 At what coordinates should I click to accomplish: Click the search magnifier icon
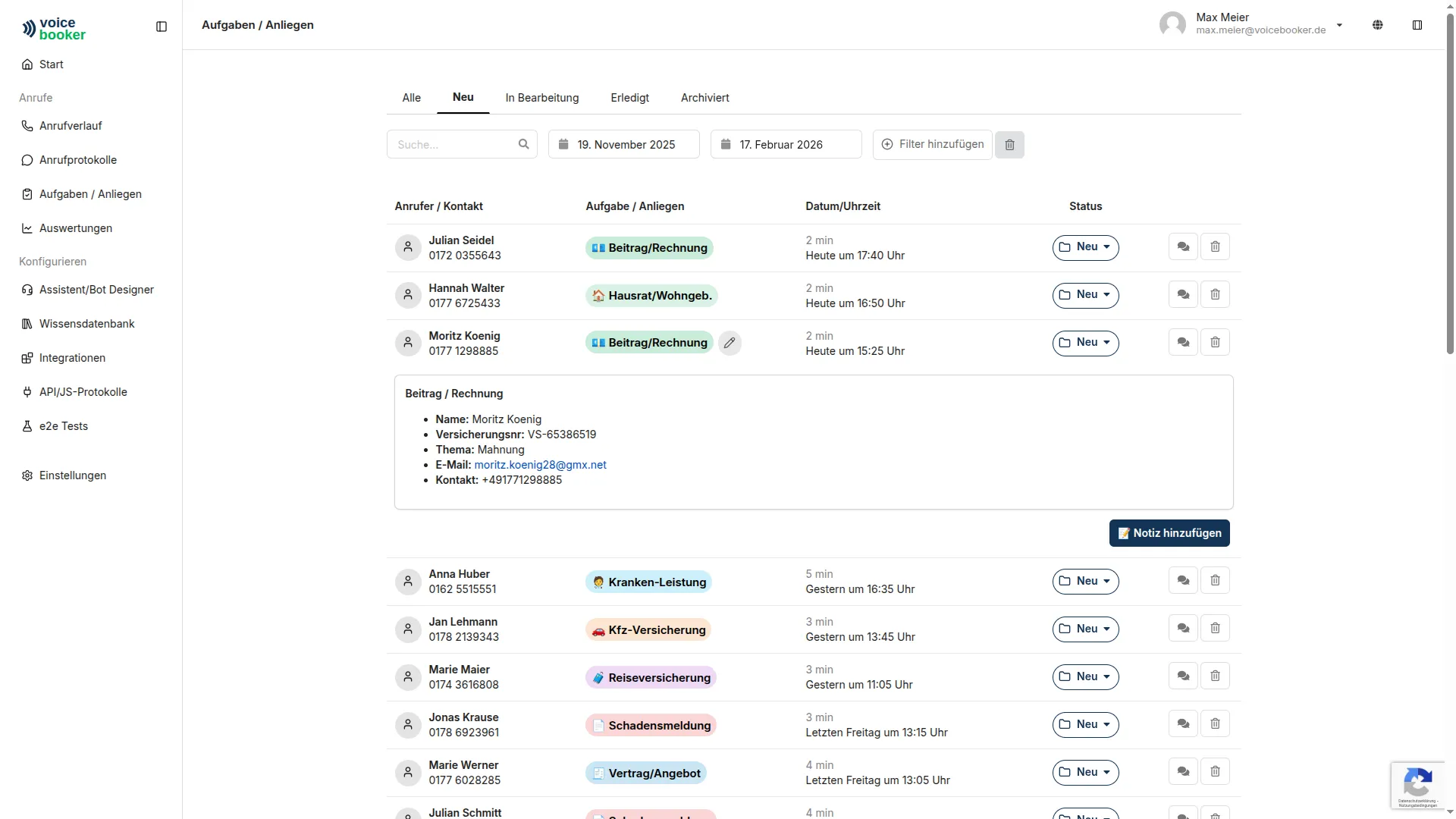click(523, 144)
